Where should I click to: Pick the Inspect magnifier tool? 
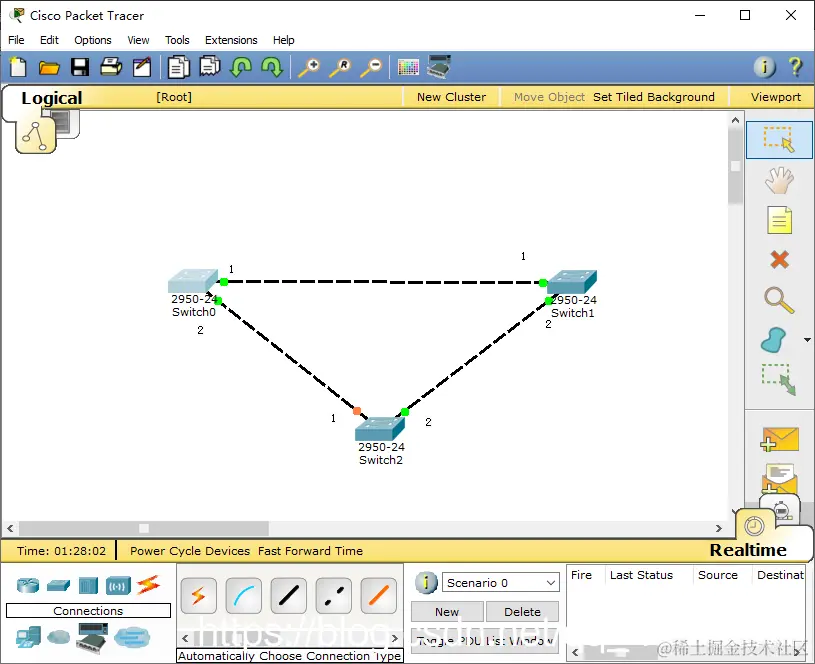point(779,300)
